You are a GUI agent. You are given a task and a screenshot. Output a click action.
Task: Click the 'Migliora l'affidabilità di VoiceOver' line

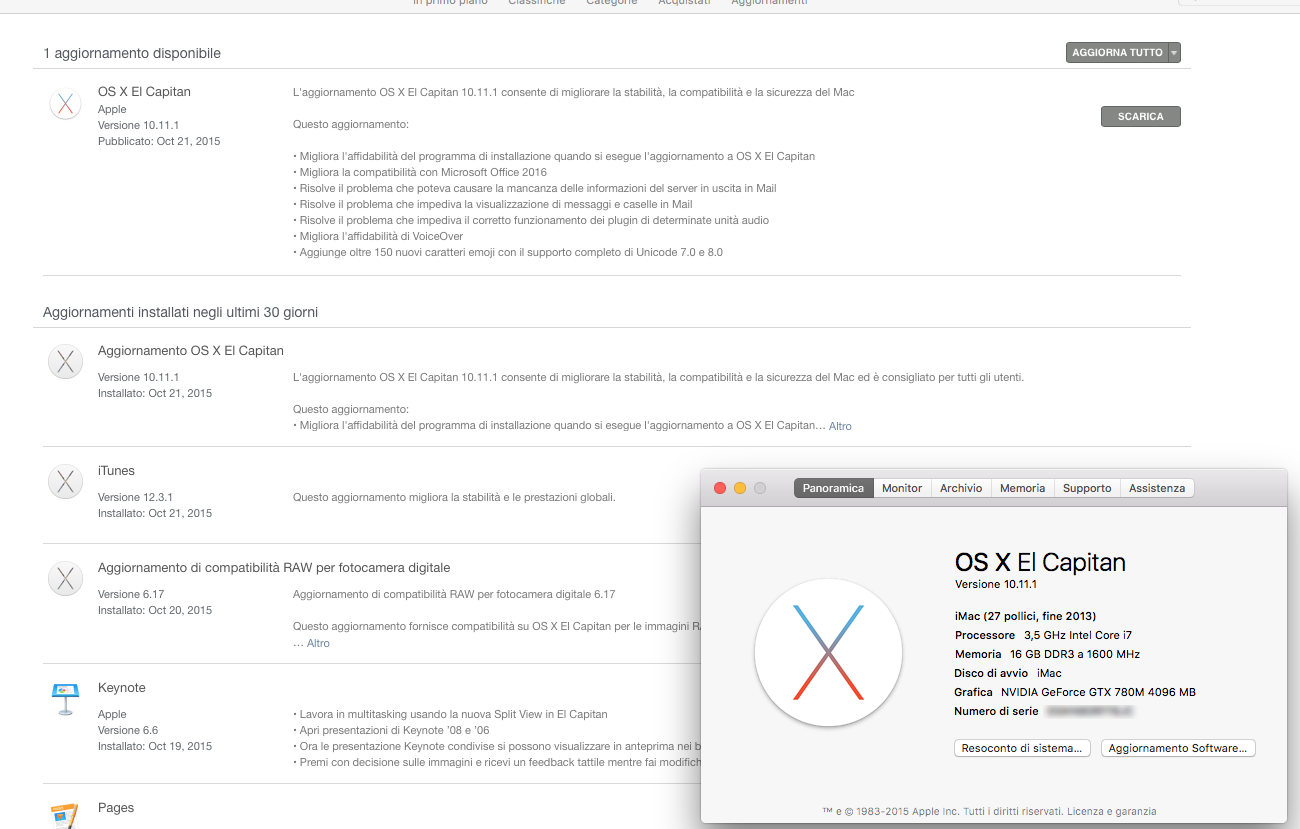coord(377,236)
